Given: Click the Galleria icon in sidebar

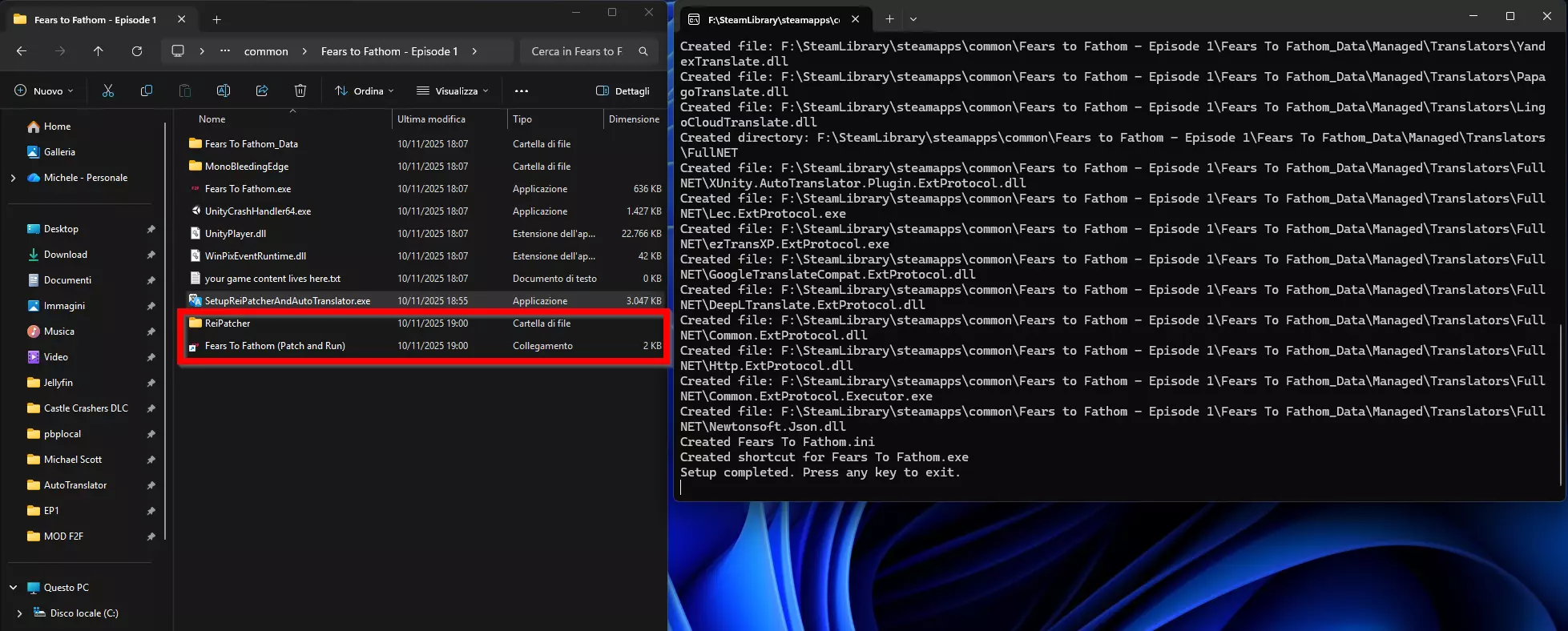Looking at the screenshot, I should (34, 152).
